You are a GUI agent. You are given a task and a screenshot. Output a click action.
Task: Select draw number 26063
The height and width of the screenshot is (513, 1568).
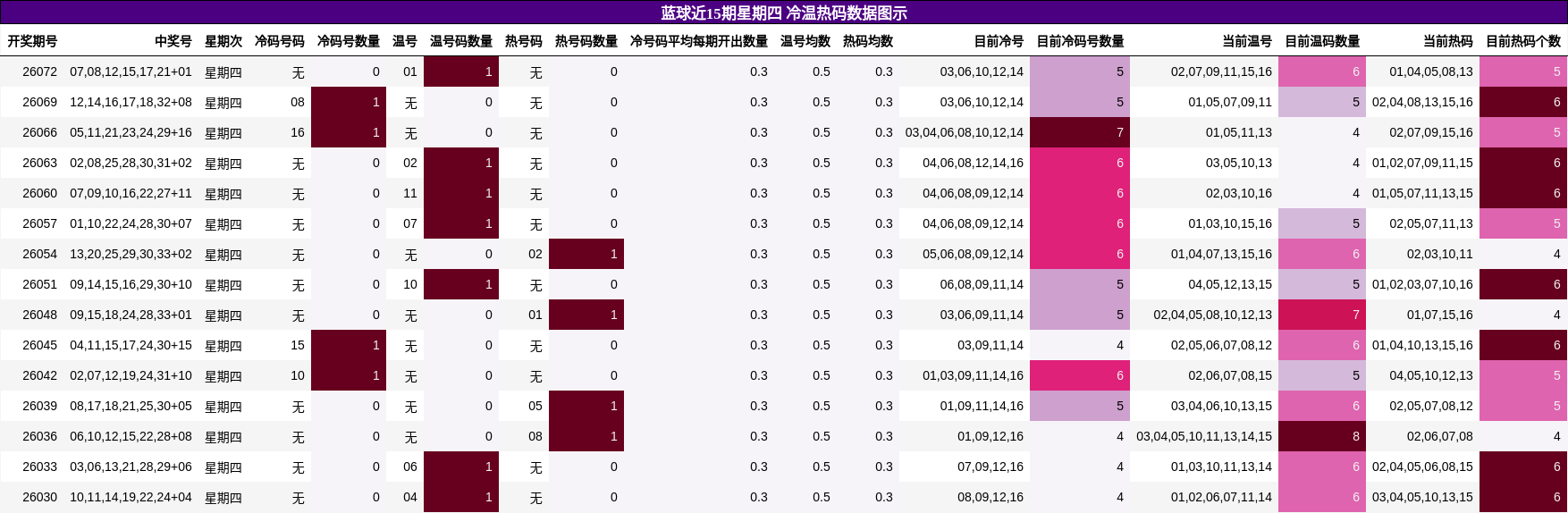(x=39, y=163)
